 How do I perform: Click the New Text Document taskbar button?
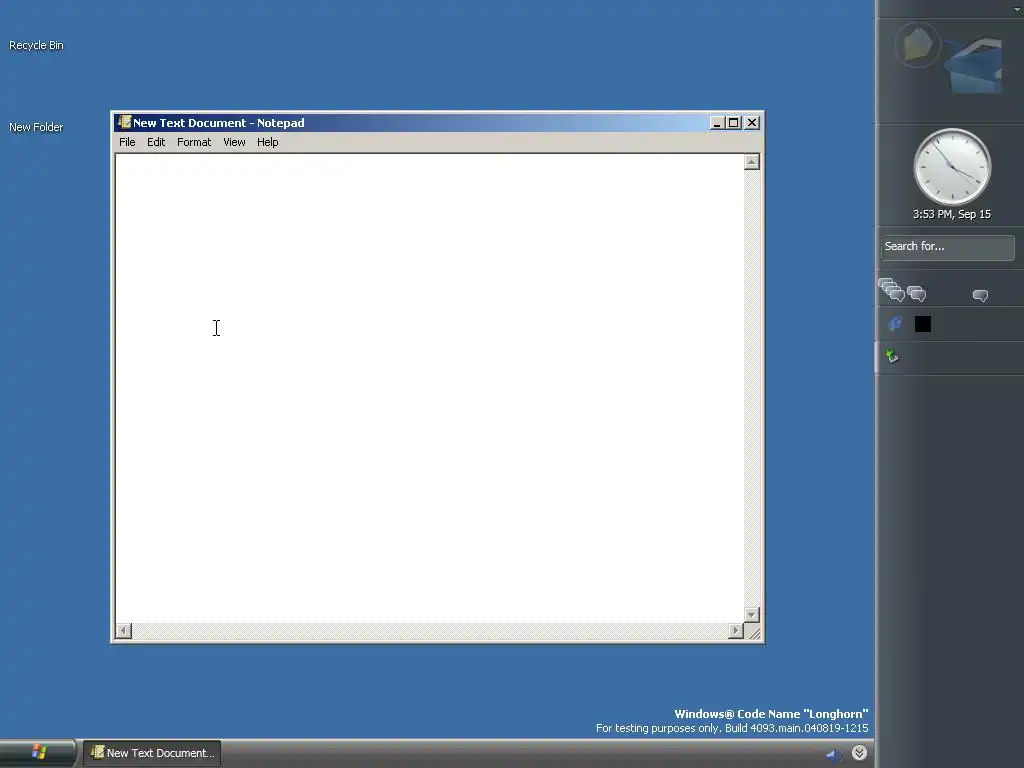point(152,752)
